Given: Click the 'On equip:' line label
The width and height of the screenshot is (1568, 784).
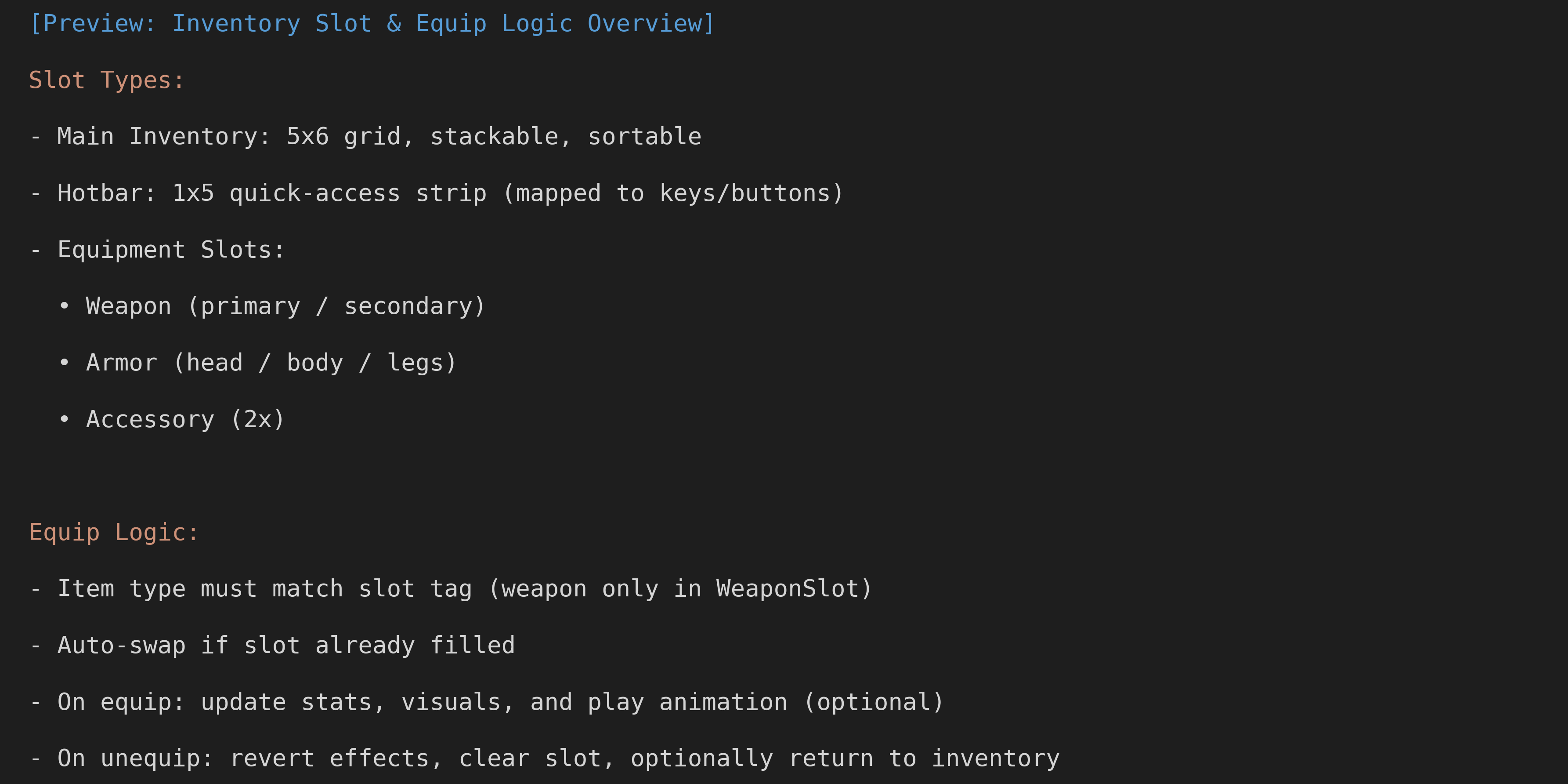Looking at the screenshot, I should [120, 702].
